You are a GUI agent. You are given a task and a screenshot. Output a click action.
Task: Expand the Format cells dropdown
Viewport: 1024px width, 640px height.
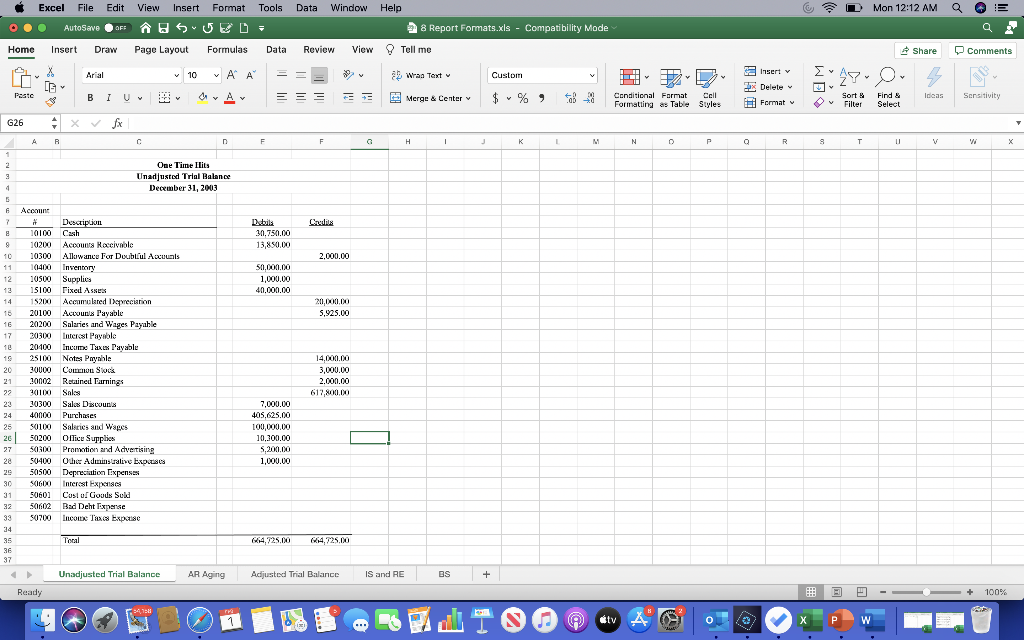tap(792, 103)
